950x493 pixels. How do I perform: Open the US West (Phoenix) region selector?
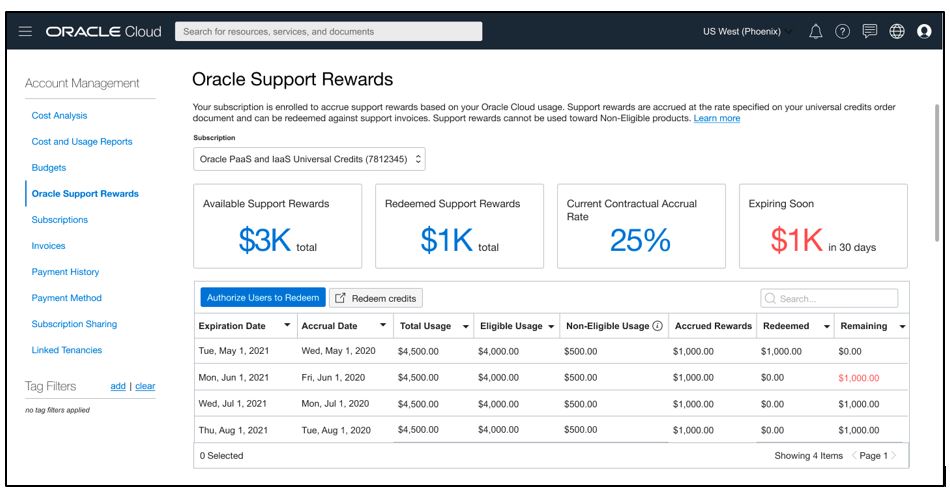747,31
